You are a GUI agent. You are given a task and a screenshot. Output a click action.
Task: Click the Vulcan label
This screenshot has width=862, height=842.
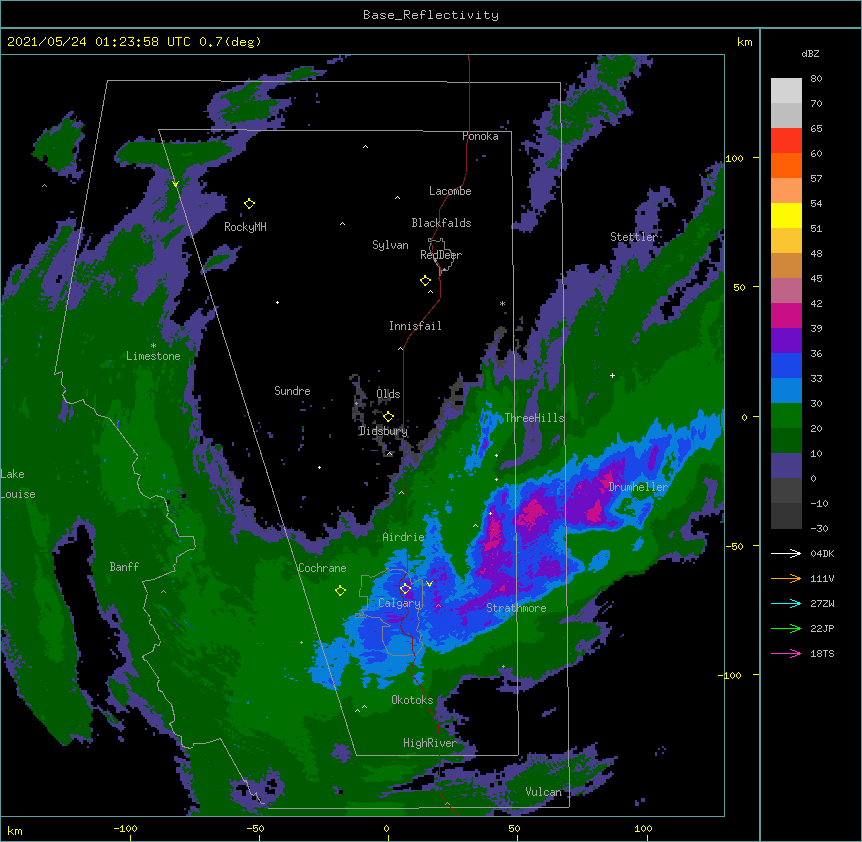point(543,792)
